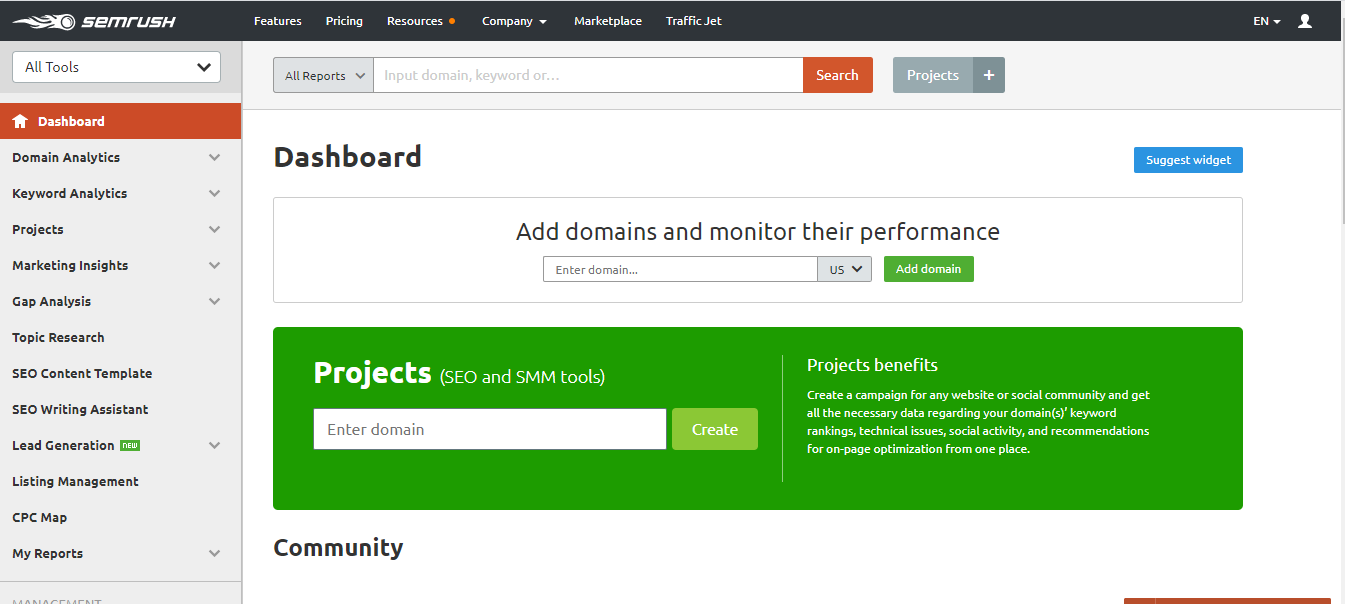The image size is (1345, 604).
Task: Open the user profile icon
Action: pyautogui.click(x=1304, y=21)
